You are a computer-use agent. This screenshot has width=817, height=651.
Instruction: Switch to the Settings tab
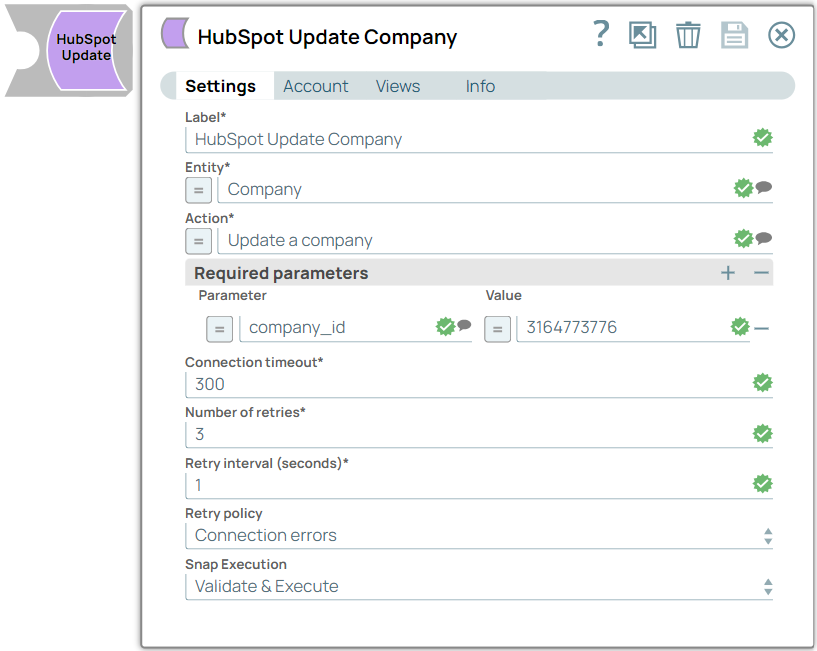[220, 86]
